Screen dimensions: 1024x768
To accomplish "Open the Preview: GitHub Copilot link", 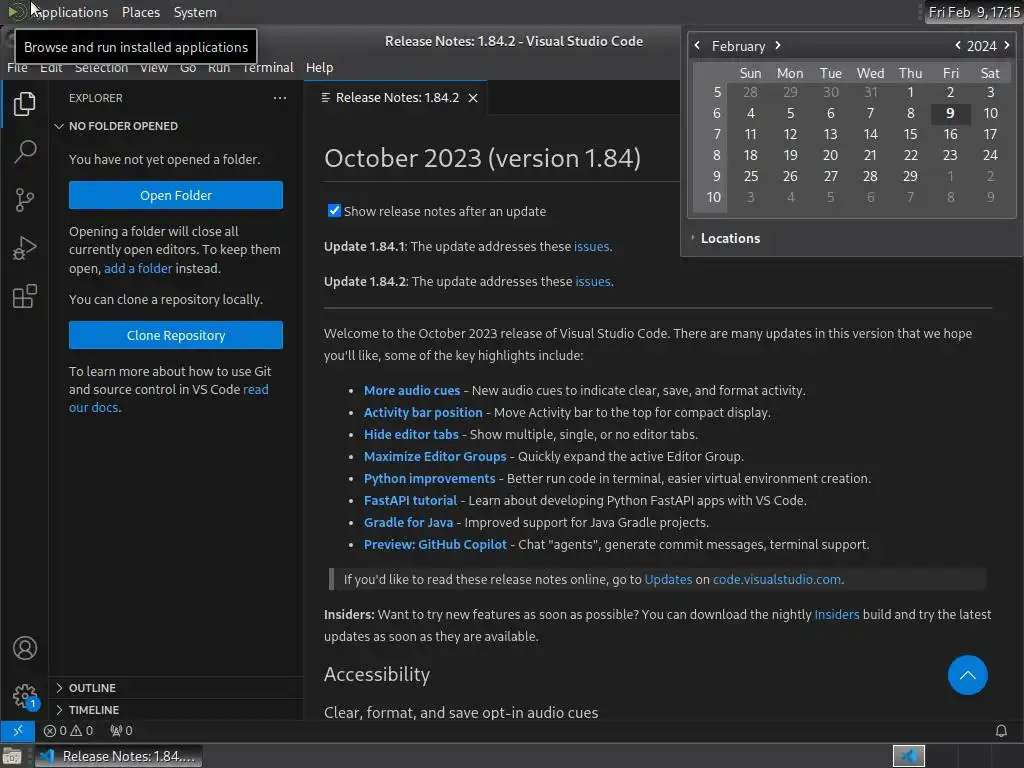I will tap(435, 545).
